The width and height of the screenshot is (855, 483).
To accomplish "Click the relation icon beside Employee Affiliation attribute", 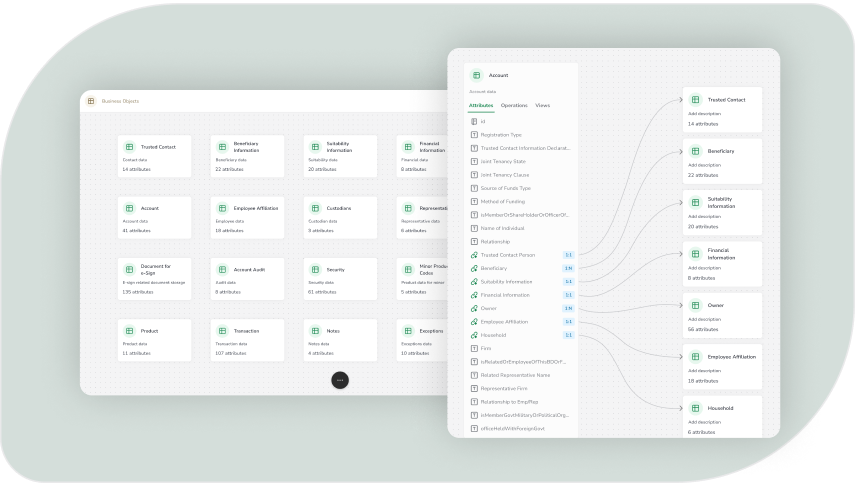I will click(x=474, y=322).
